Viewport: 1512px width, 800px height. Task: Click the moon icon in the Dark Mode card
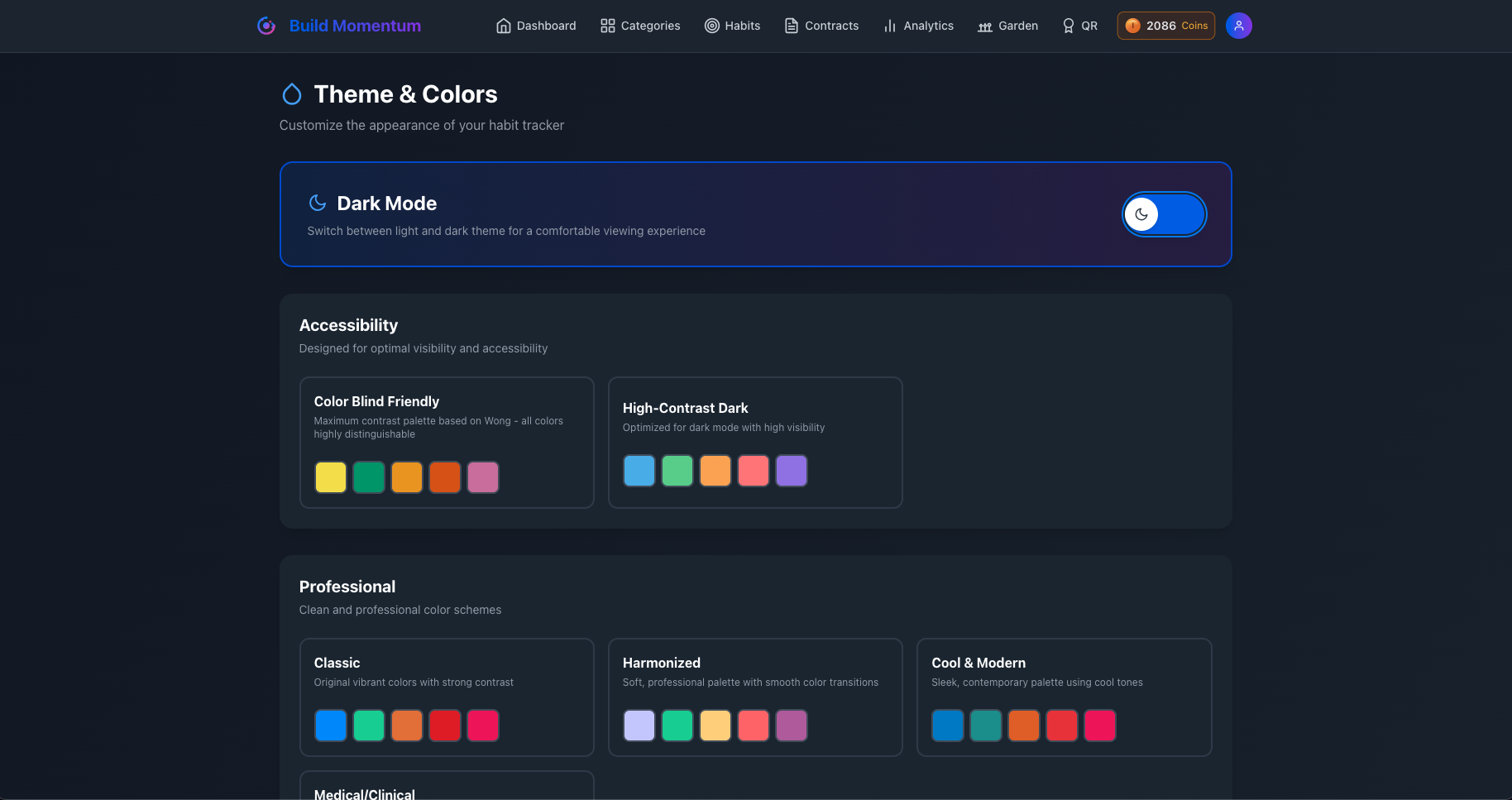[x=318, y=203]
